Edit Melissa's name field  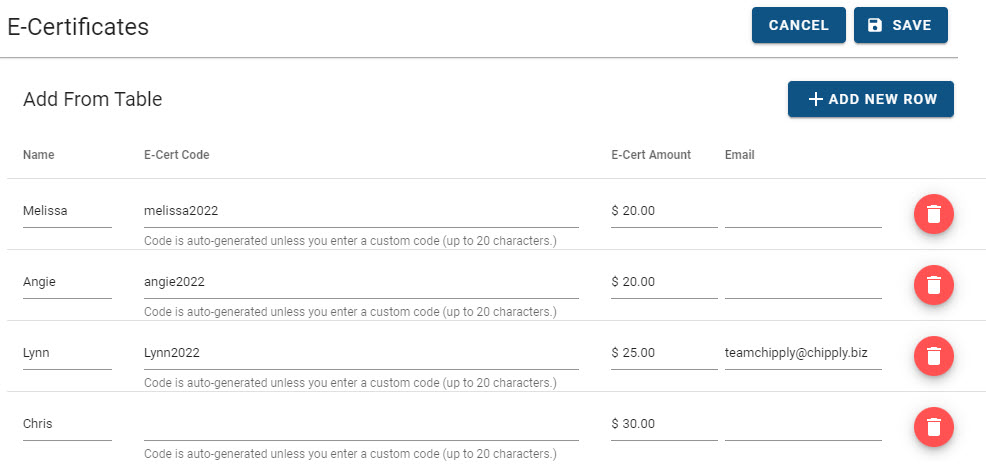(67, 212)
